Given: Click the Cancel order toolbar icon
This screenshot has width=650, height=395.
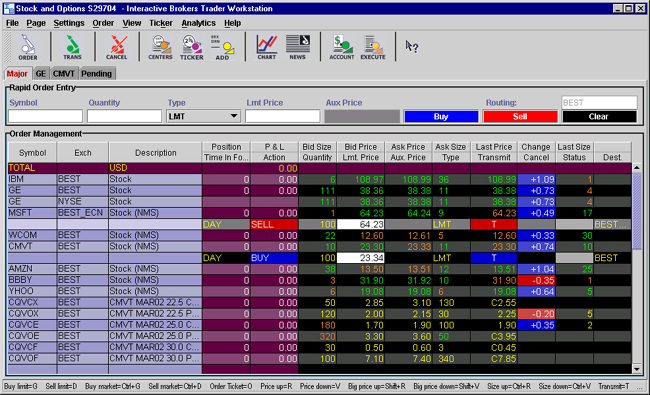Looking at the screenshot, I should [x=116, y=47].
